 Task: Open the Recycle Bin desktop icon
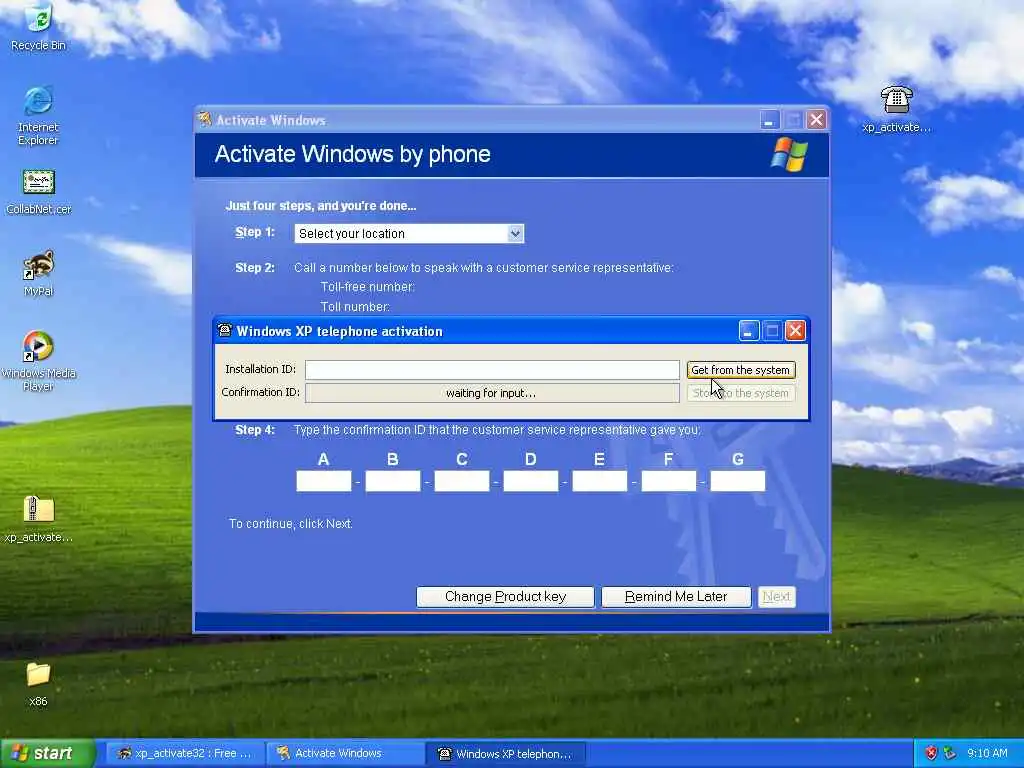click(x=38, y=26)
